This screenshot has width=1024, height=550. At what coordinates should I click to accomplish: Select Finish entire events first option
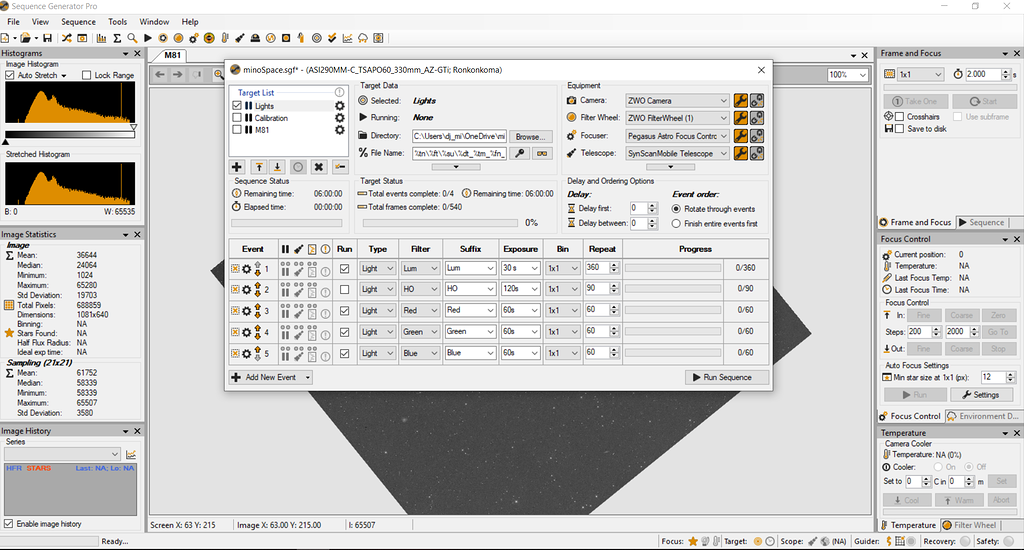pos(676,223)
